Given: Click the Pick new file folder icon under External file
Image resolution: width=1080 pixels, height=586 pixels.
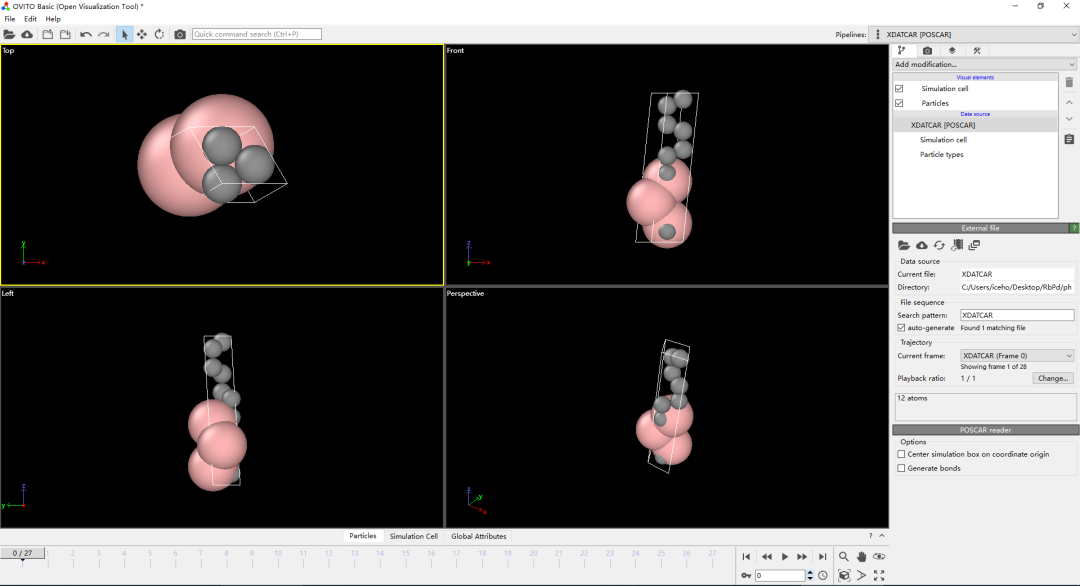Looking at the screenshot, I should (904, 245).
